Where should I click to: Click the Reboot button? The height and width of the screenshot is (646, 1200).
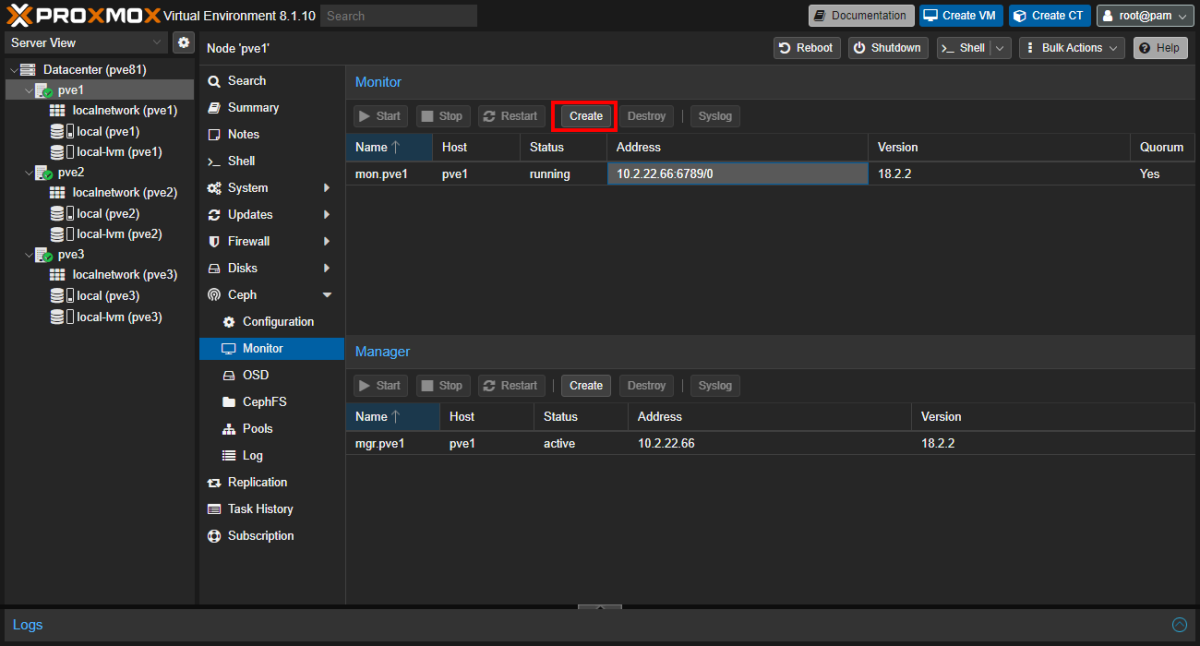806,48
